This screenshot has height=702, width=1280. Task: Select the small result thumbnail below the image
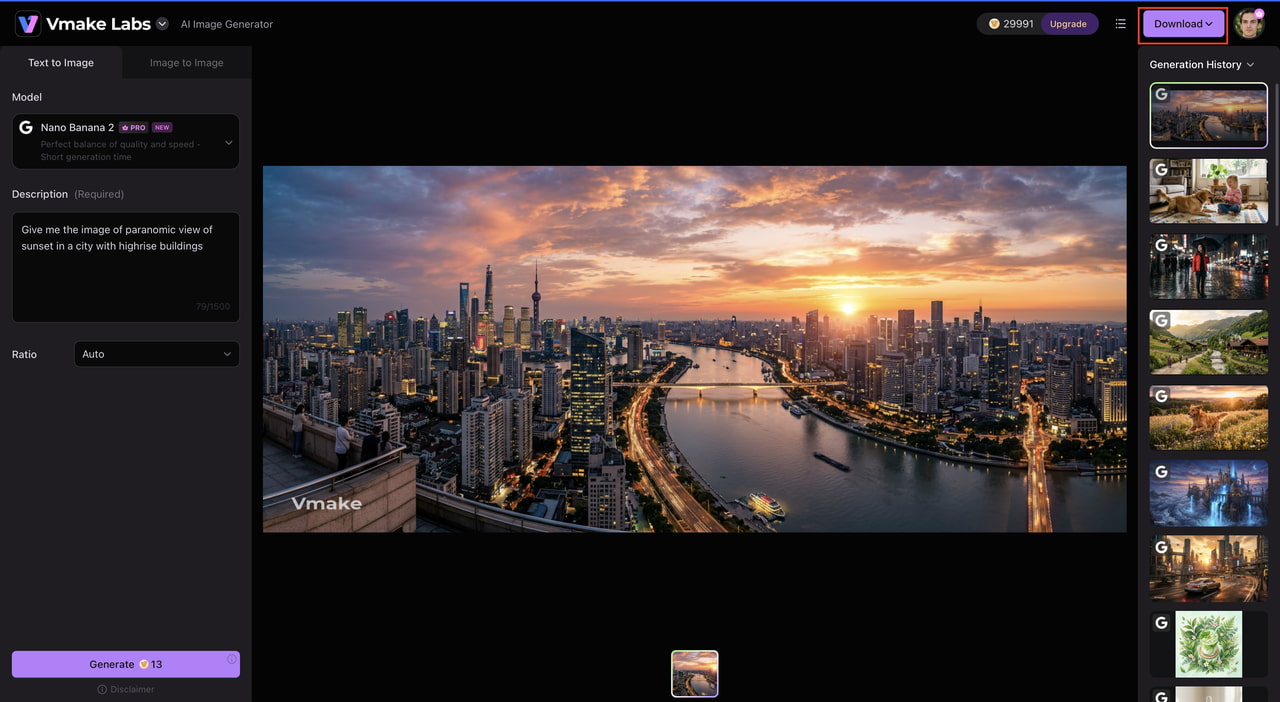pos(694,673)
